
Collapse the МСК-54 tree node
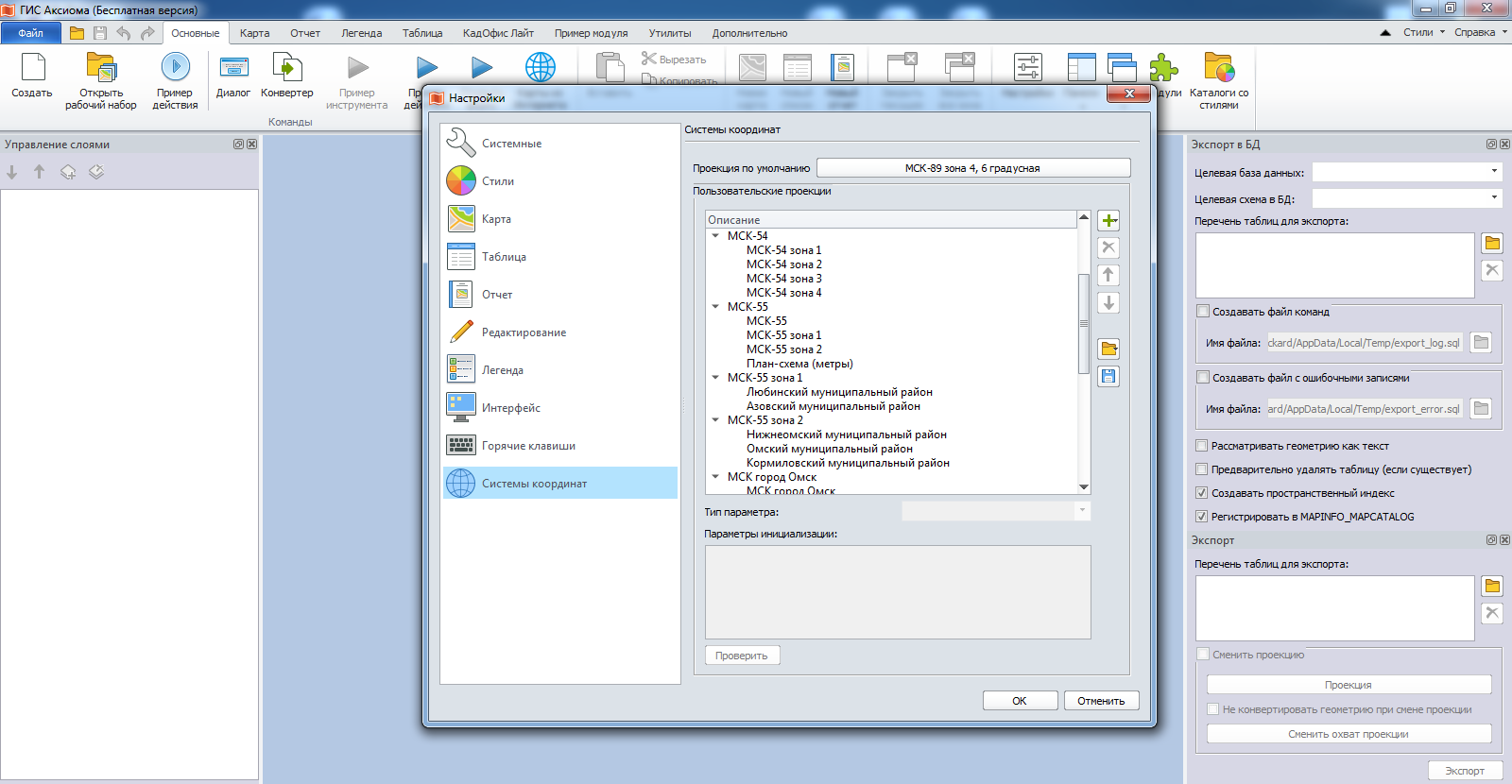715,236
